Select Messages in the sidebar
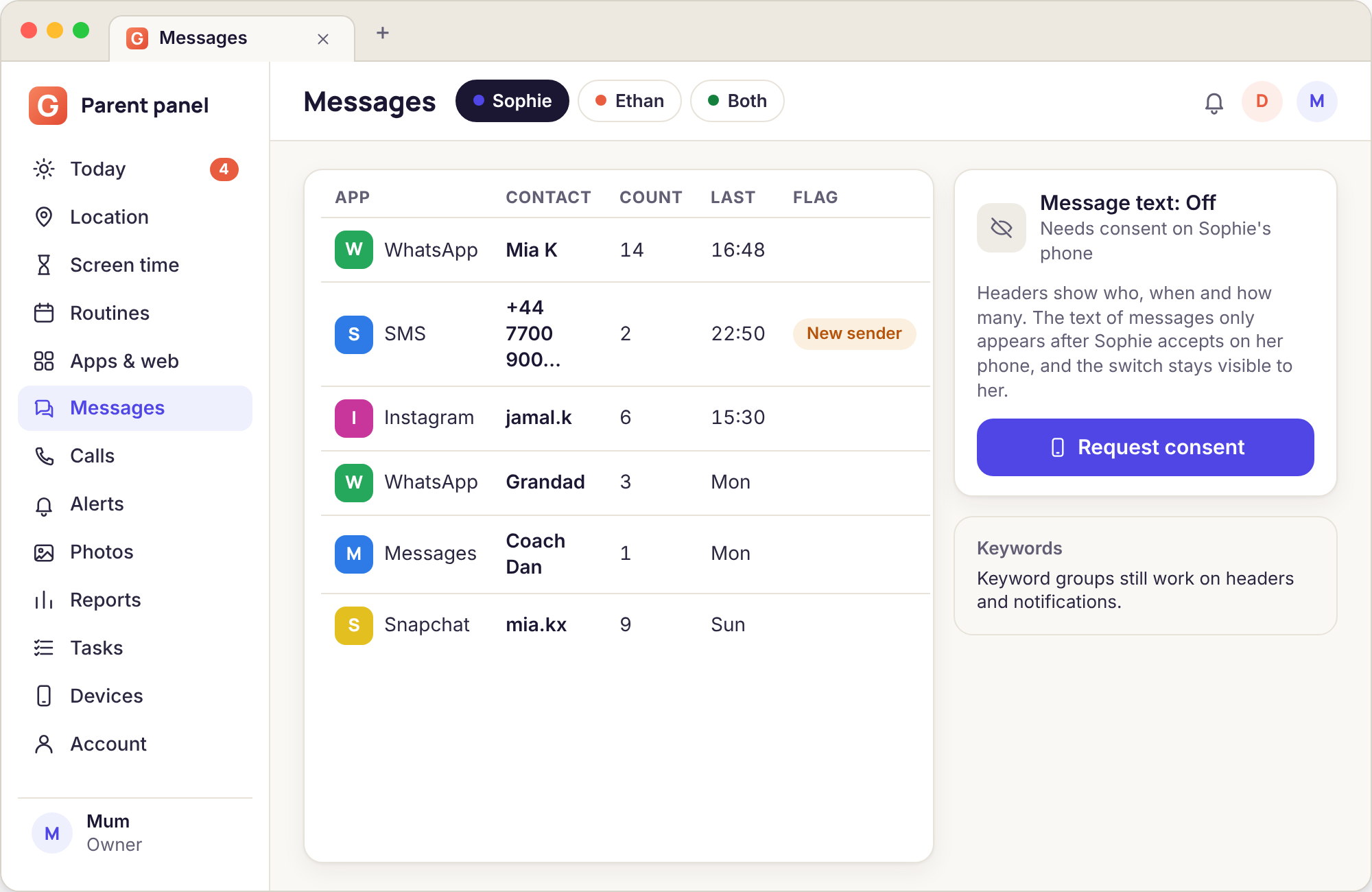Viewport: 1372px width, 892px height. [135, 408]
